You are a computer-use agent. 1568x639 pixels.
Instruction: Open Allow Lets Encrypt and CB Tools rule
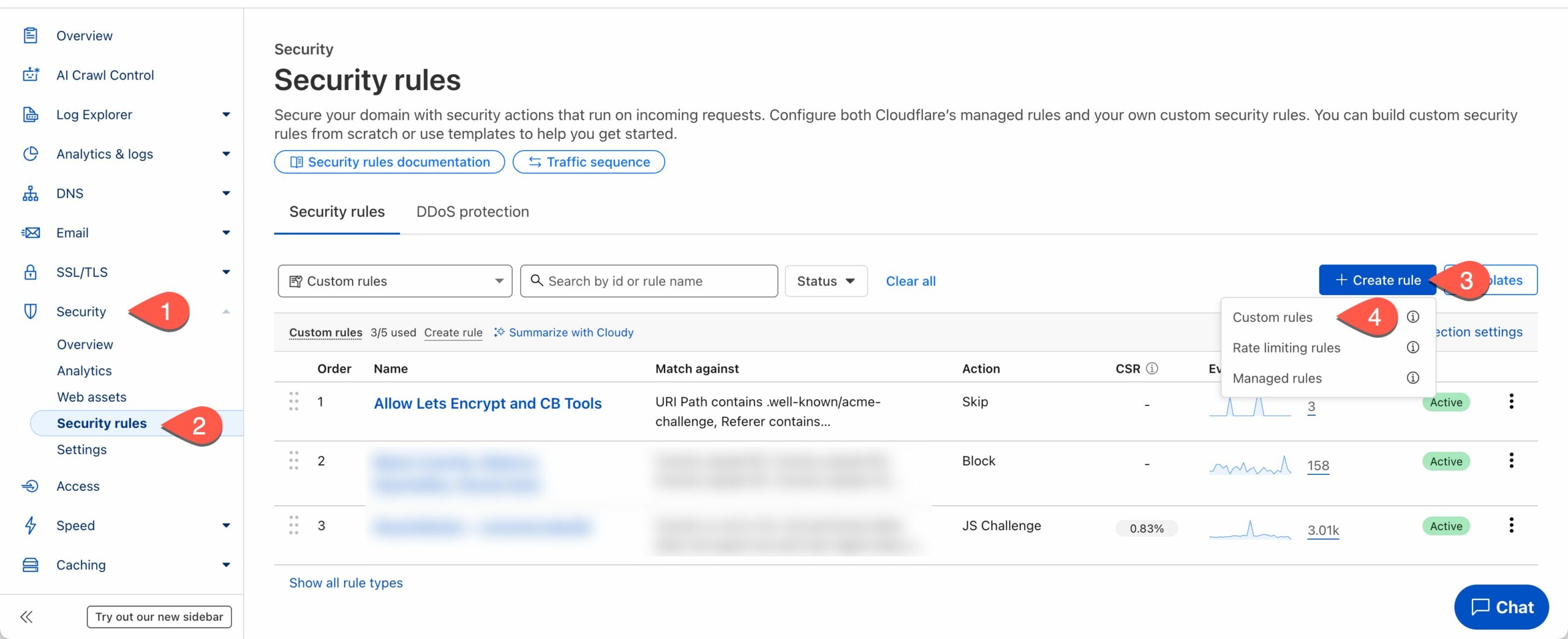pos(488,403)
